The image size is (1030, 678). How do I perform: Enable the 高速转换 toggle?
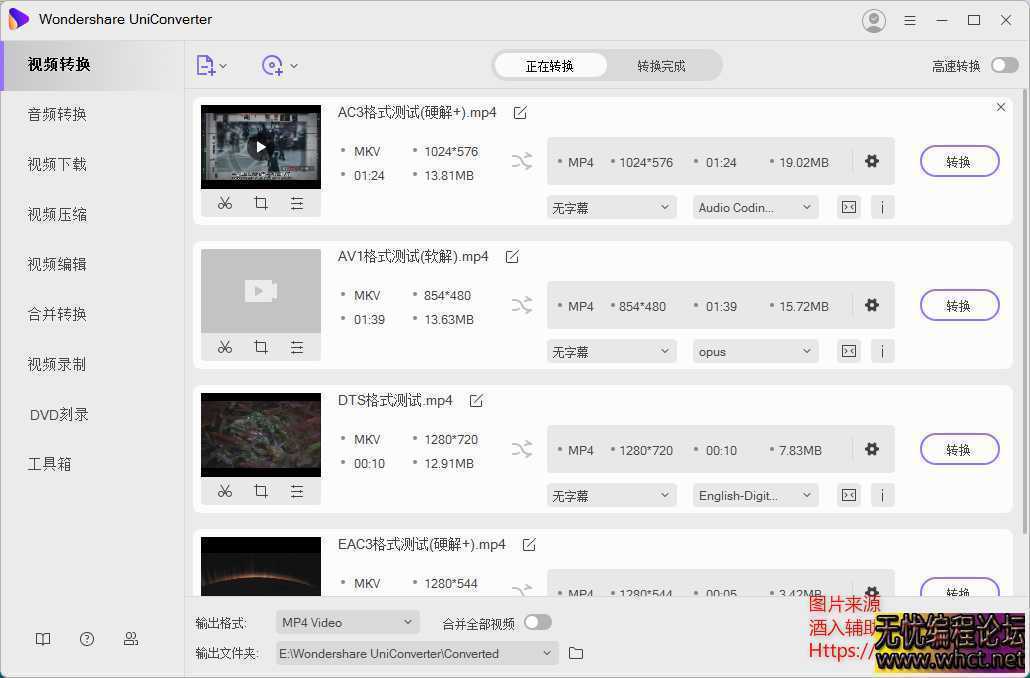tap(1003, 63)
